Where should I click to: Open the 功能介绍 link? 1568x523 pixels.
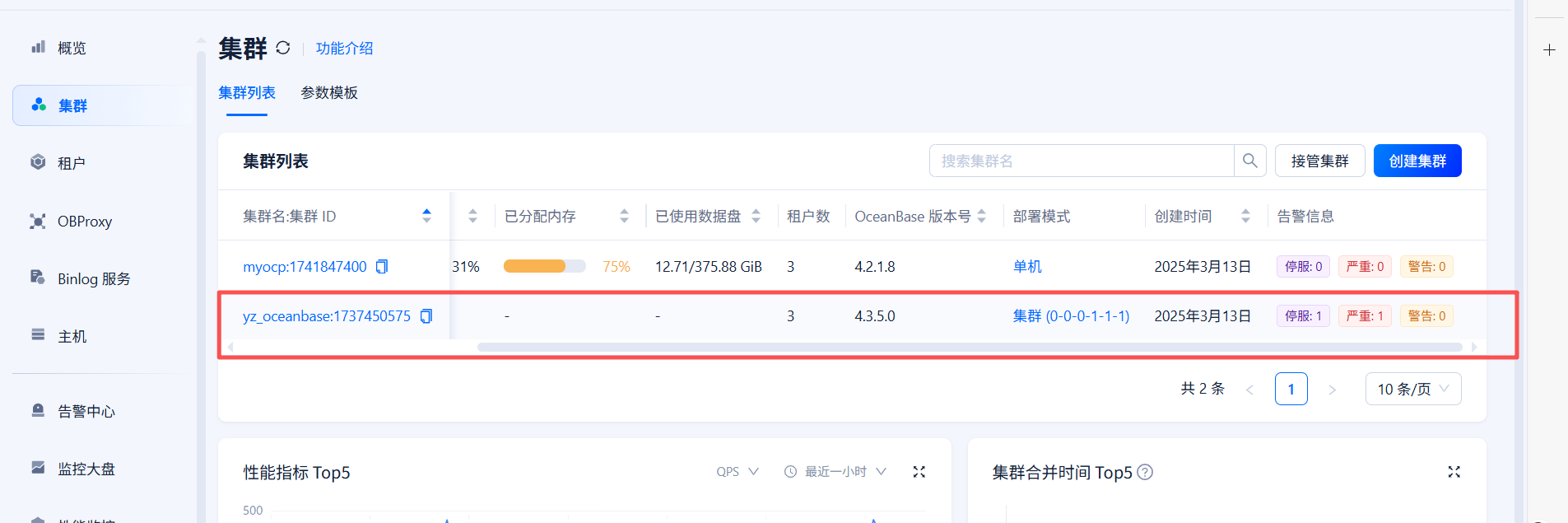pos(344,49)
